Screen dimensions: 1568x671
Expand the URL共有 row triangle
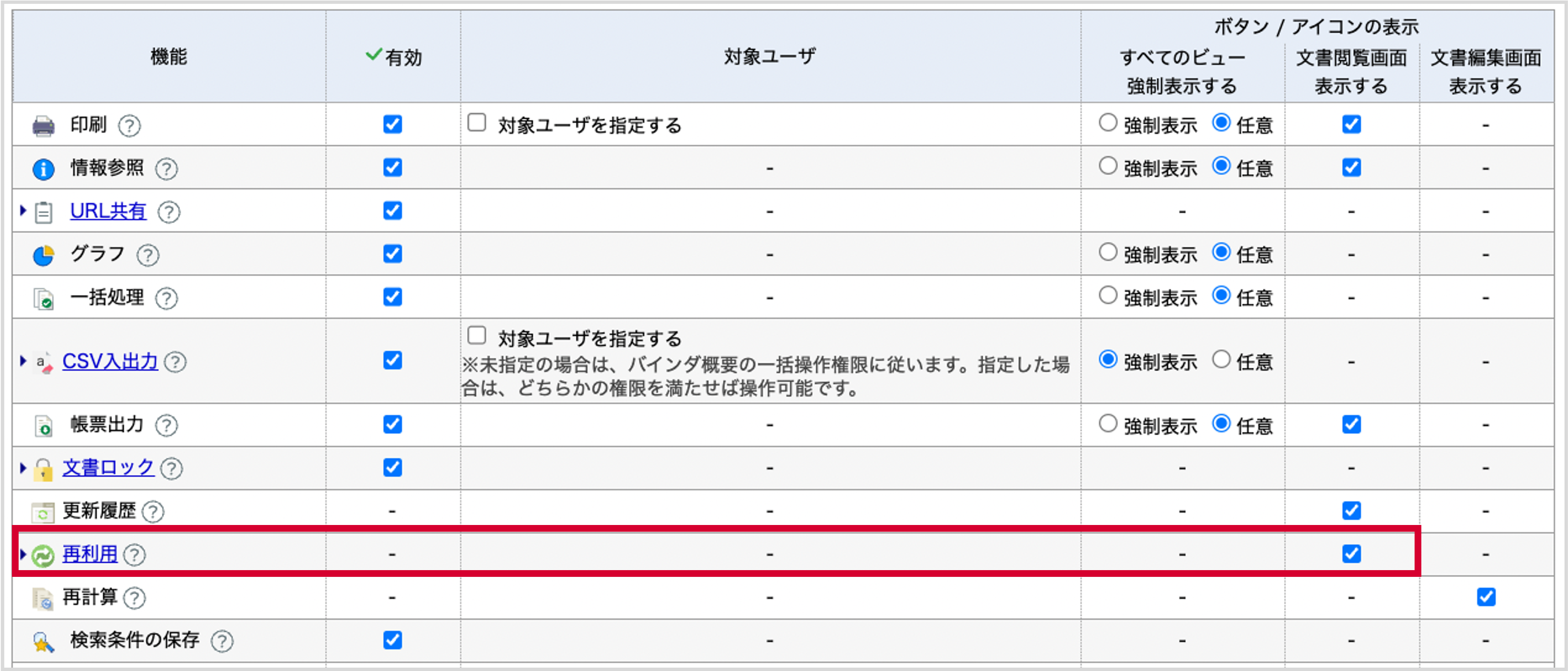coord(23,210)
